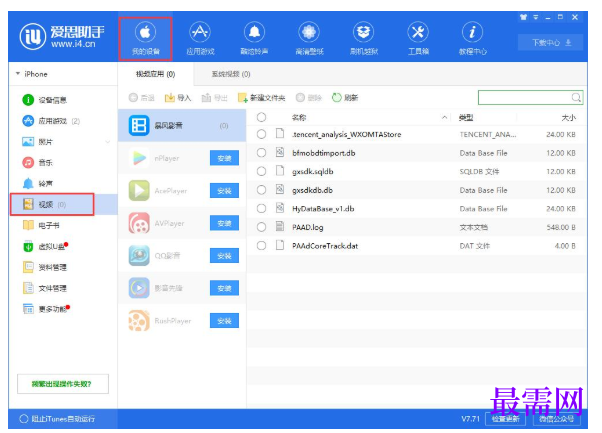Click the 大小 size column header
The height and width of the screenshot is (433, 602).
point(569,117)
